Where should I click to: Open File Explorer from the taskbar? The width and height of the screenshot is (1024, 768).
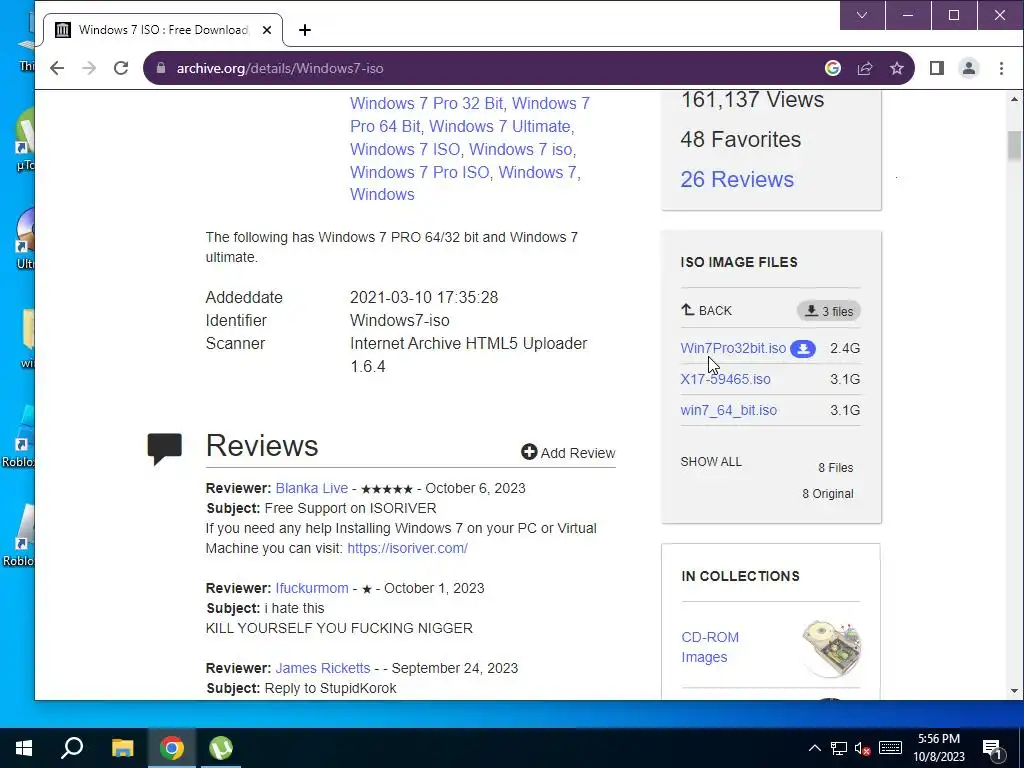click(122, 748)
